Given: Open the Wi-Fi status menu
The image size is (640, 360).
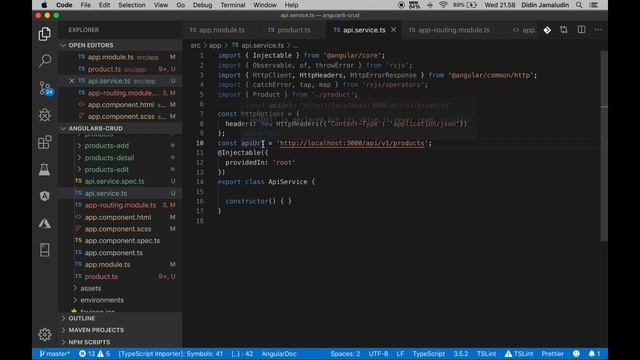Looking at the screenshot, I should 443,5.
